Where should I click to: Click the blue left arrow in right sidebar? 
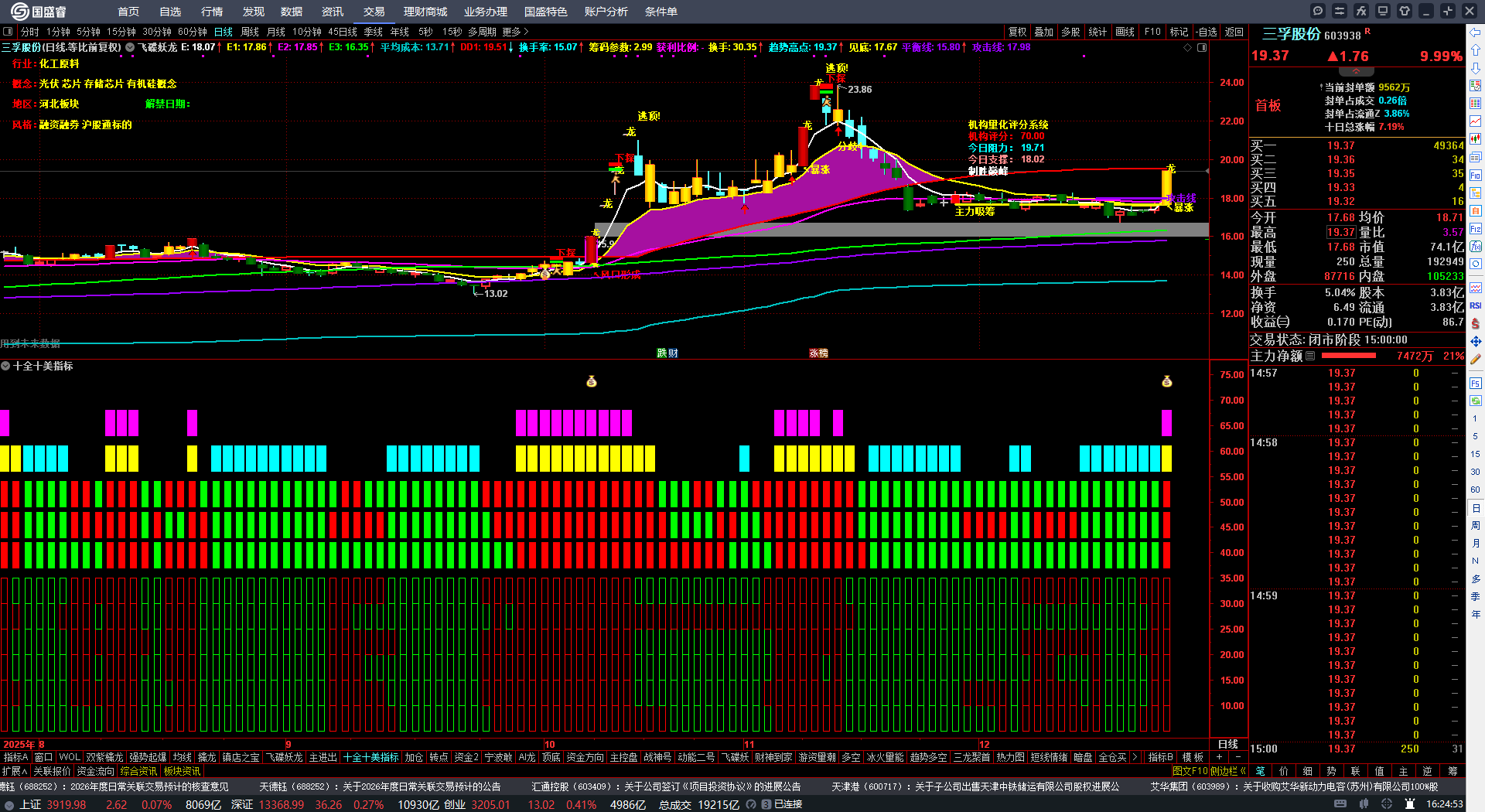click(x=1476, y=32)
